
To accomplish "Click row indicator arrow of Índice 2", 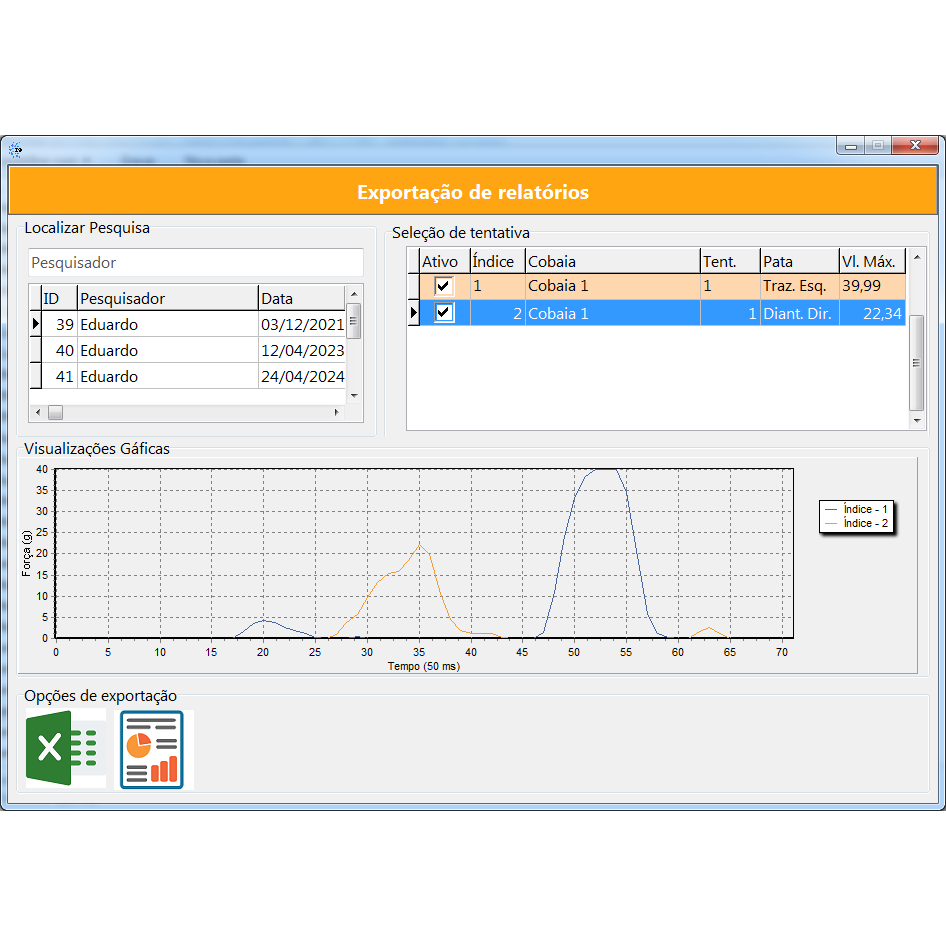I will pos(413,313).
